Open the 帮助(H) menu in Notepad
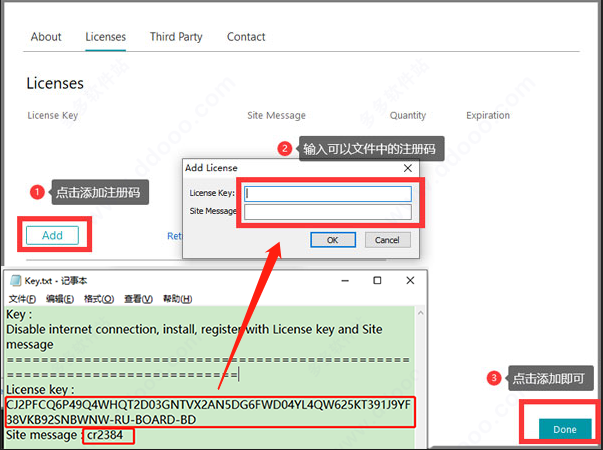Image resolution: width=603 pixels, height=450 pixels. coord(177,299)
